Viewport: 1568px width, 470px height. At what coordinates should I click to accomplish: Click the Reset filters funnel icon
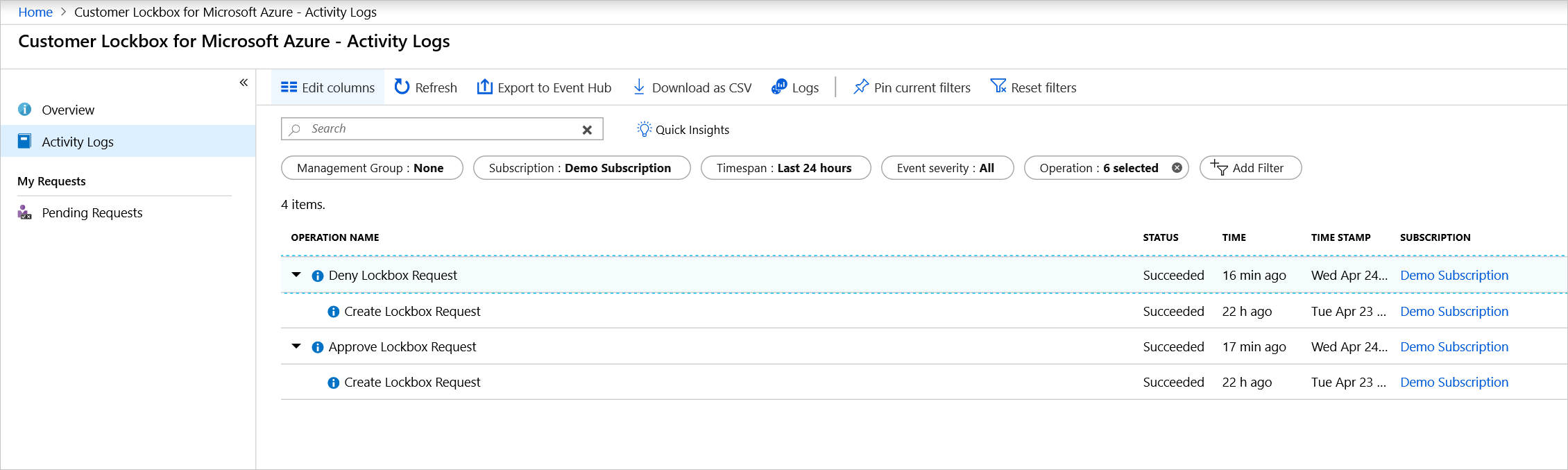pyautogui.click(x=998, y=87)
